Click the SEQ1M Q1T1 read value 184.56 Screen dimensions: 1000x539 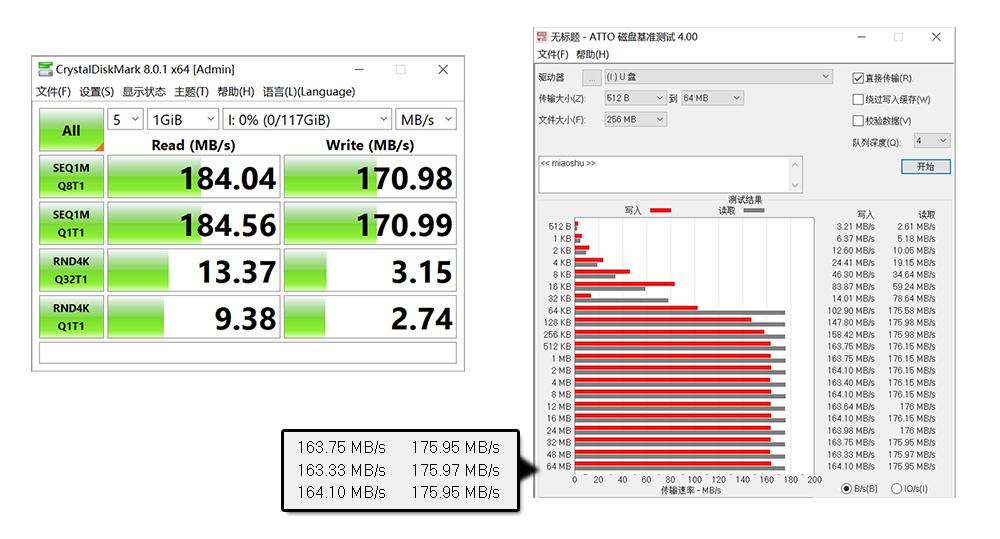tap(194, 223)
